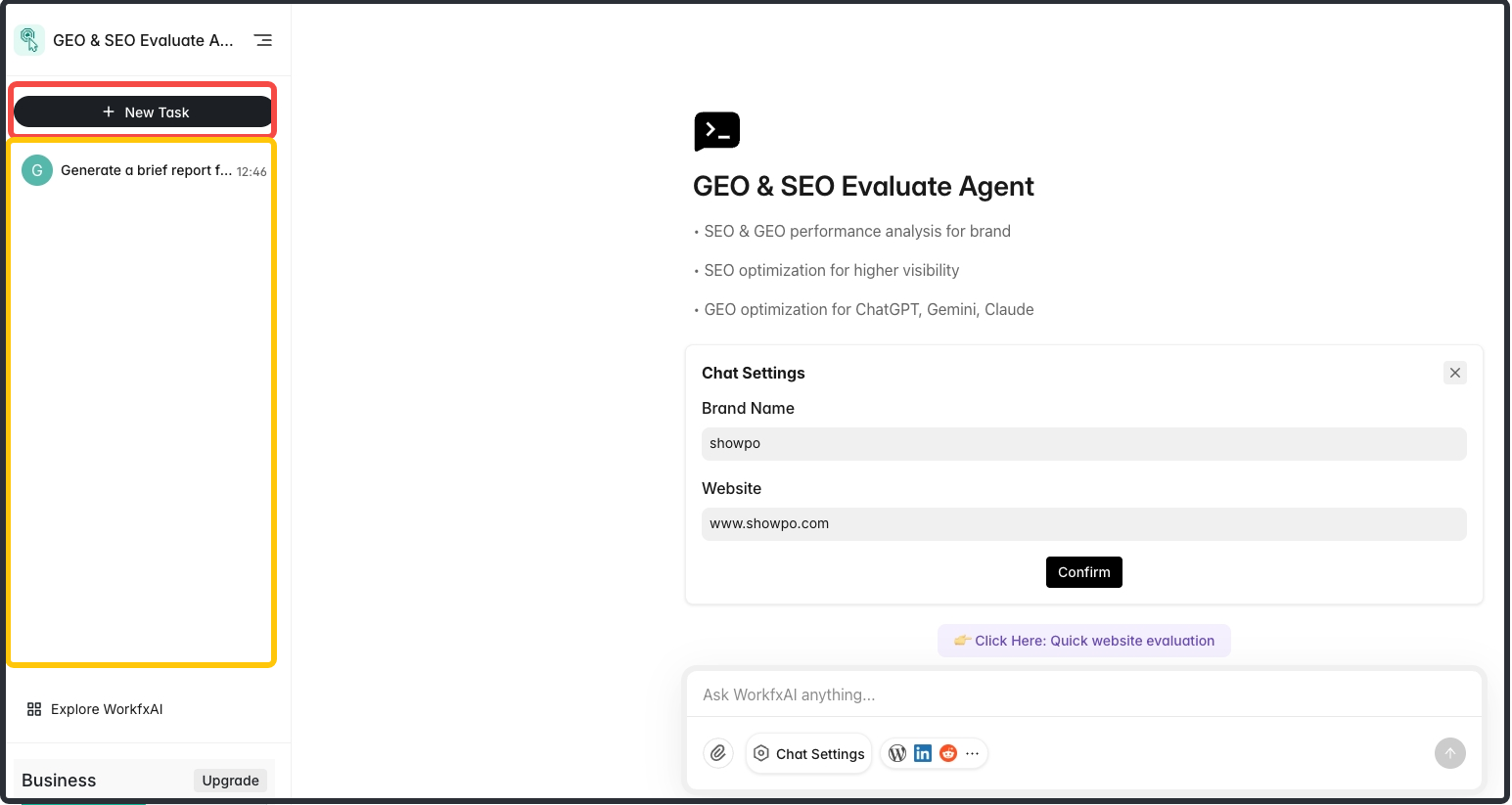The height and width of the screenshot is (805, 1512).
Task: Collapse the sidebar with the menu icon
Action: [263, 40]
